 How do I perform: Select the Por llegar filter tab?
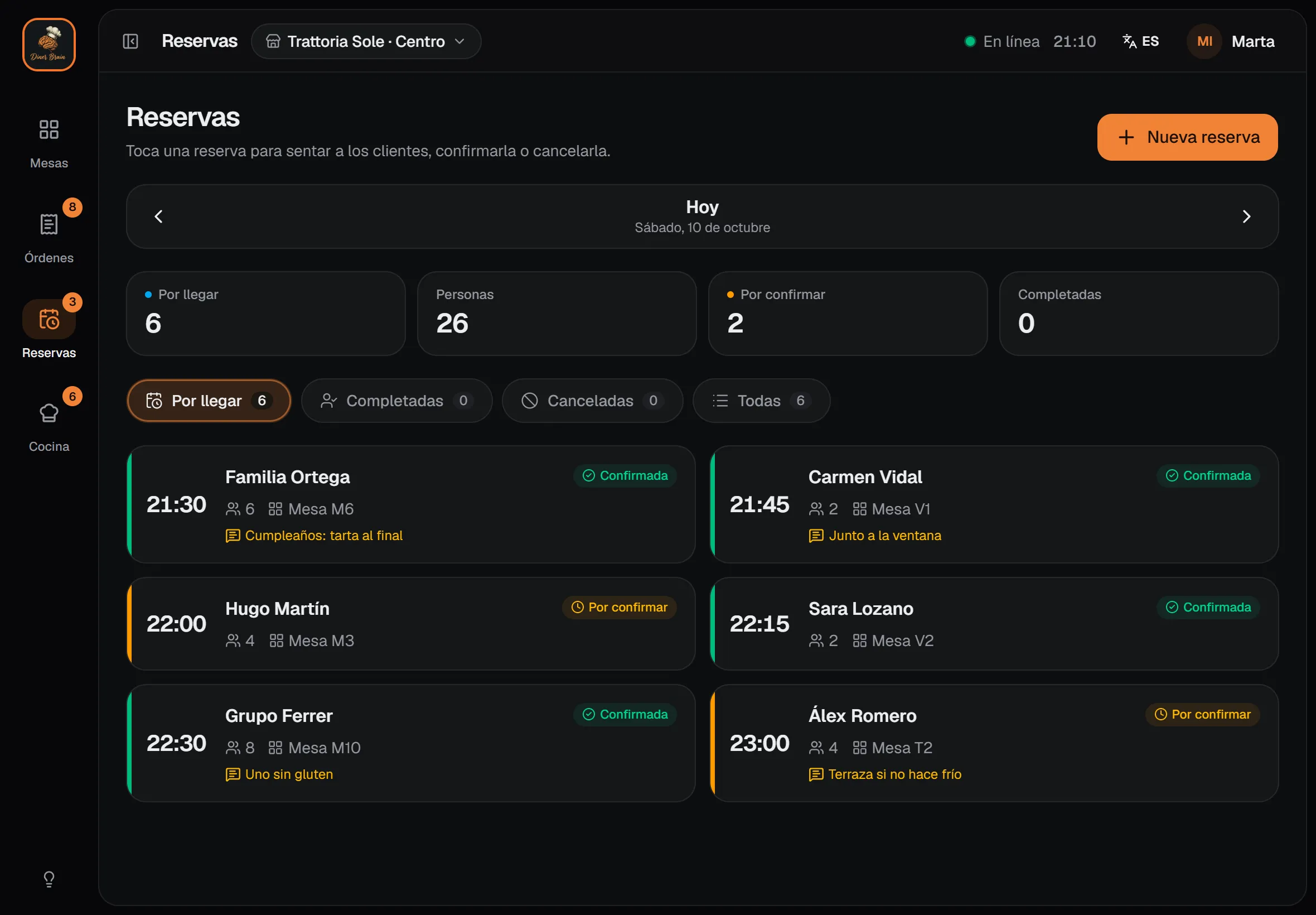point(209,401)
